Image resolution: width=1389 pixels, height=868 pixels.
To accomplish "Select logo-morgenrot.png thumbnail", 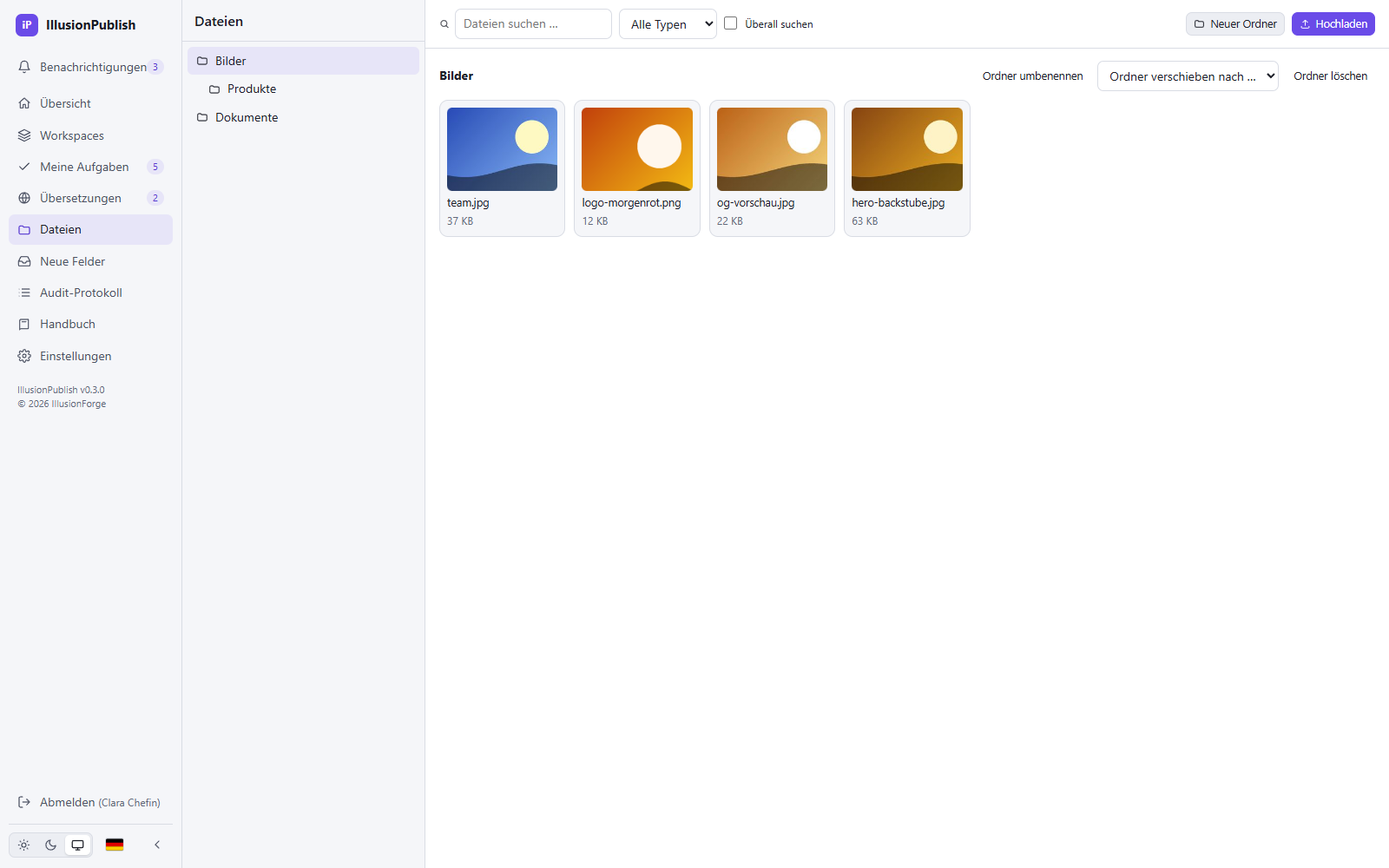I will 637,149.
